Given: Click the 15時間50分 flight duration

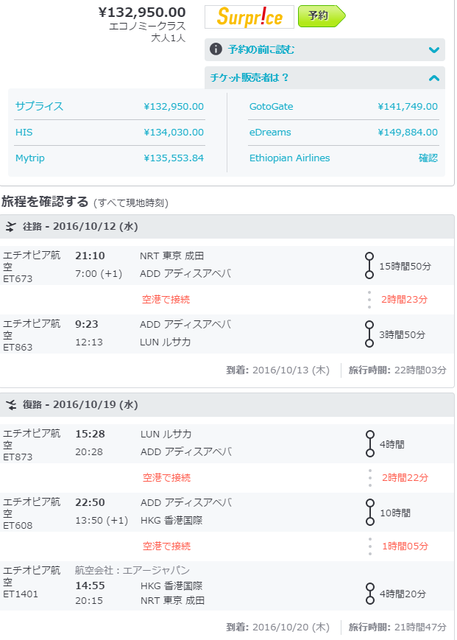Looking at the screenshot, I should click(405, 267).
